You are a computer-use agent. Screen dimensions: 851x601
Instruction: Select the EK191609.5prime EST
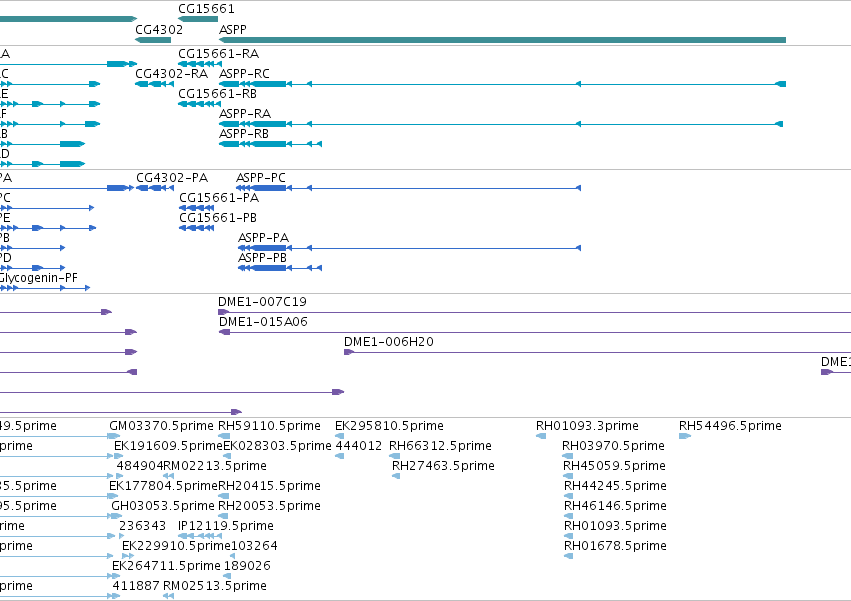click(x=119, y=456)
